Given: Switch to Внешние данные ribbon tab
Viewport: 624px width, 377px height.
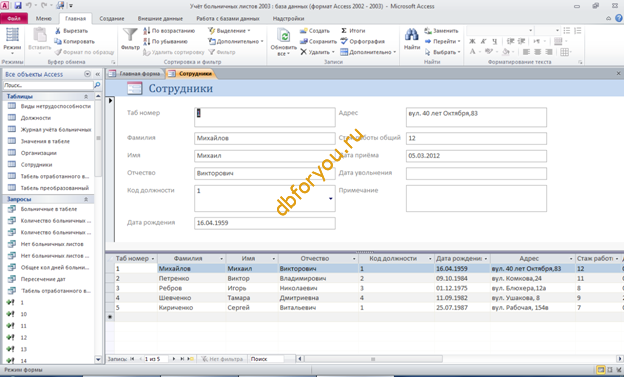Looking at the screenshot, I should 160,18.
